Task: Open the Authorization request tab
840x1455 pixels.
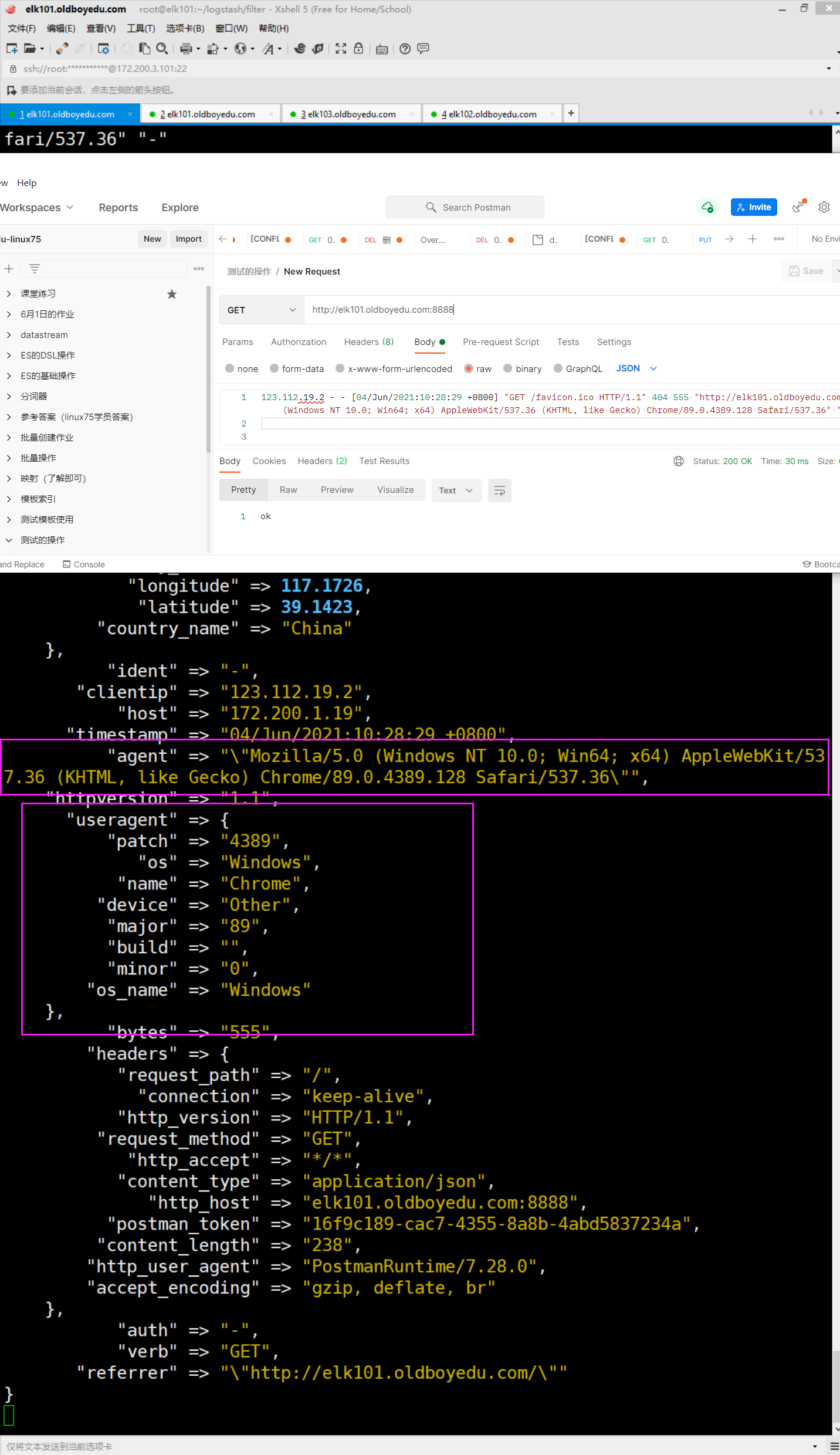Action: coord(299,342)
